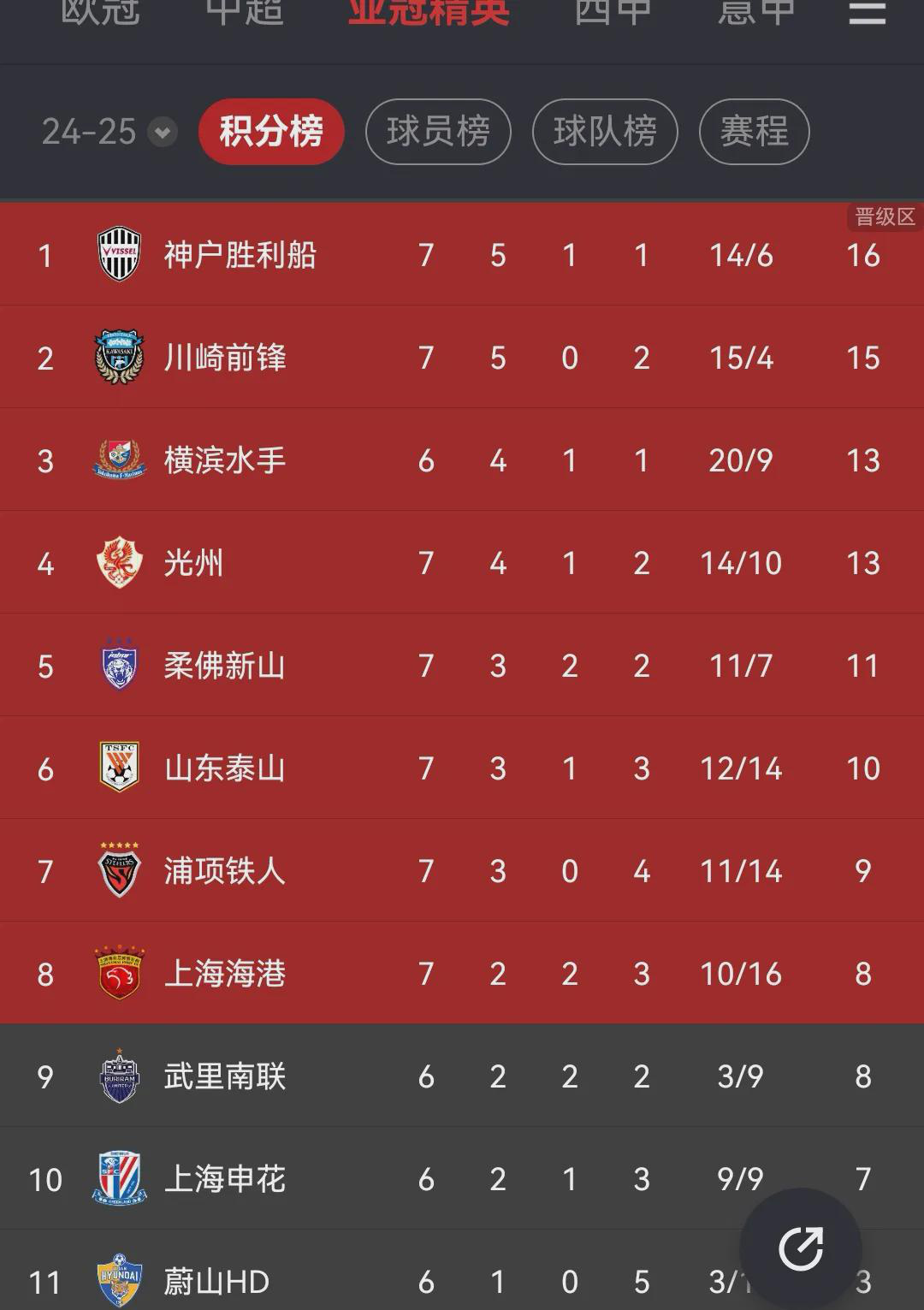924x1310 pixels.
Task: Tap the Kawasaki Frontale crest
Action: tap(119, 357)
